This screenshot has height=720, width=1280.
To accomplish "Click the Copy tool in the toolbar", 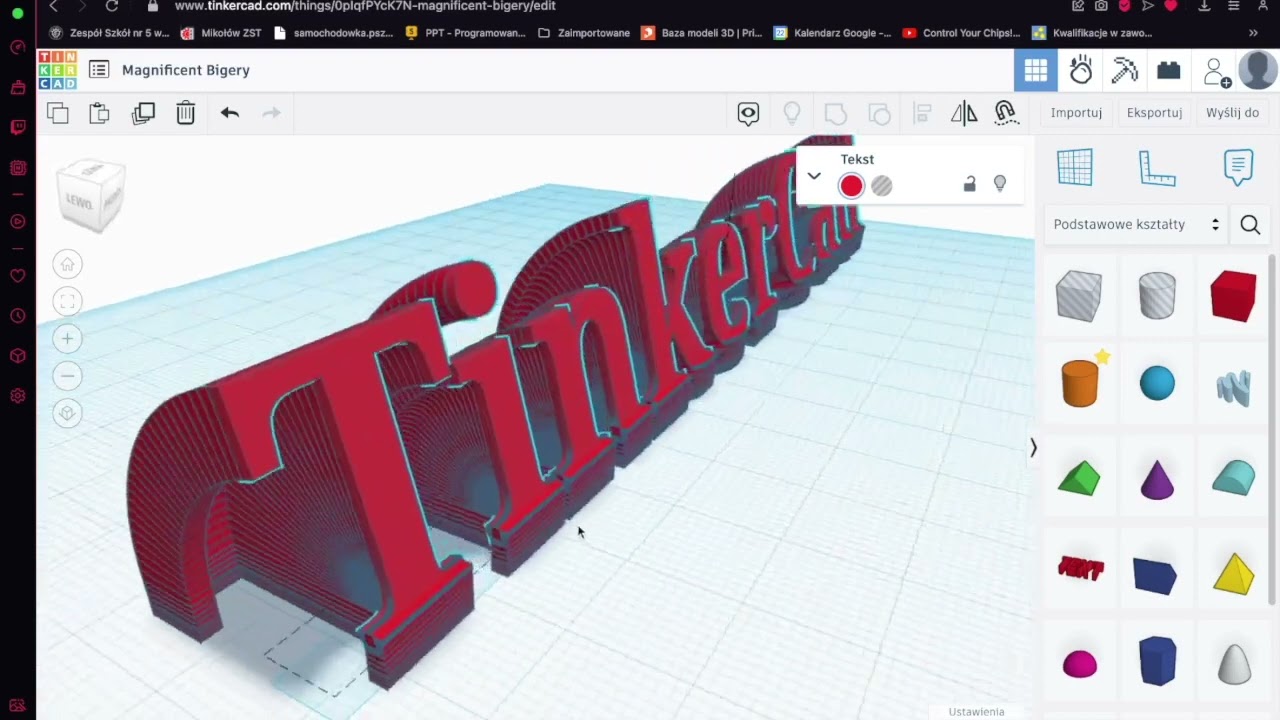I will pyautogui.click(x=58, y=113).
